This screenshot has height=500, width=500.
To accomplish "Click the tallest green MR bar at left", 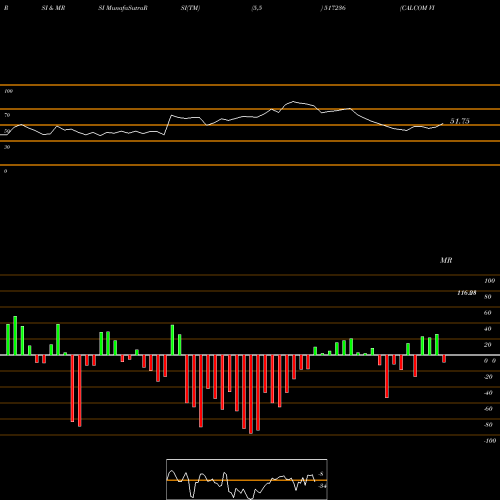I will pos(15,336).
